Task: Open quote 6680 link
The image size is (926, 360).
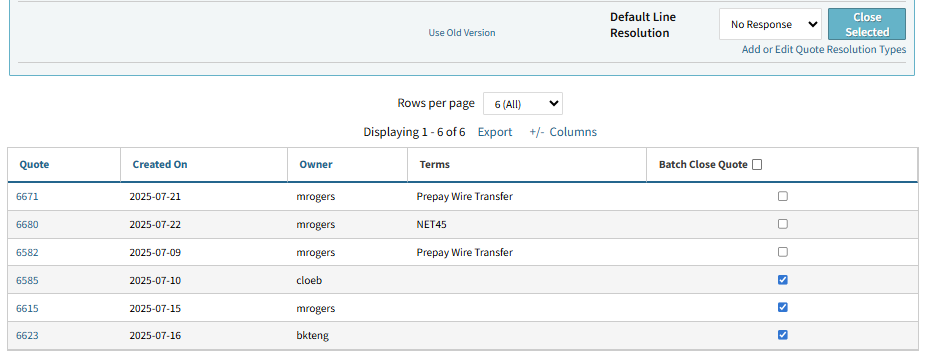Action: tap(27, 225)
